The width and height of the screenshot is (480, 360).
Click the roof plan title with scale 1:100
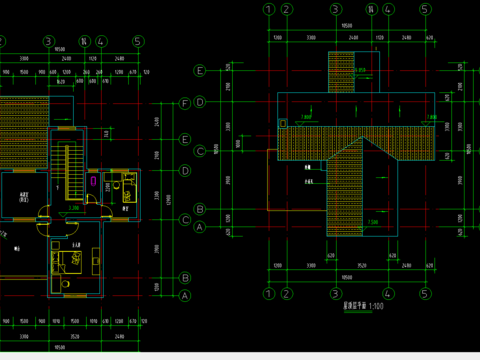click(363, 306)
